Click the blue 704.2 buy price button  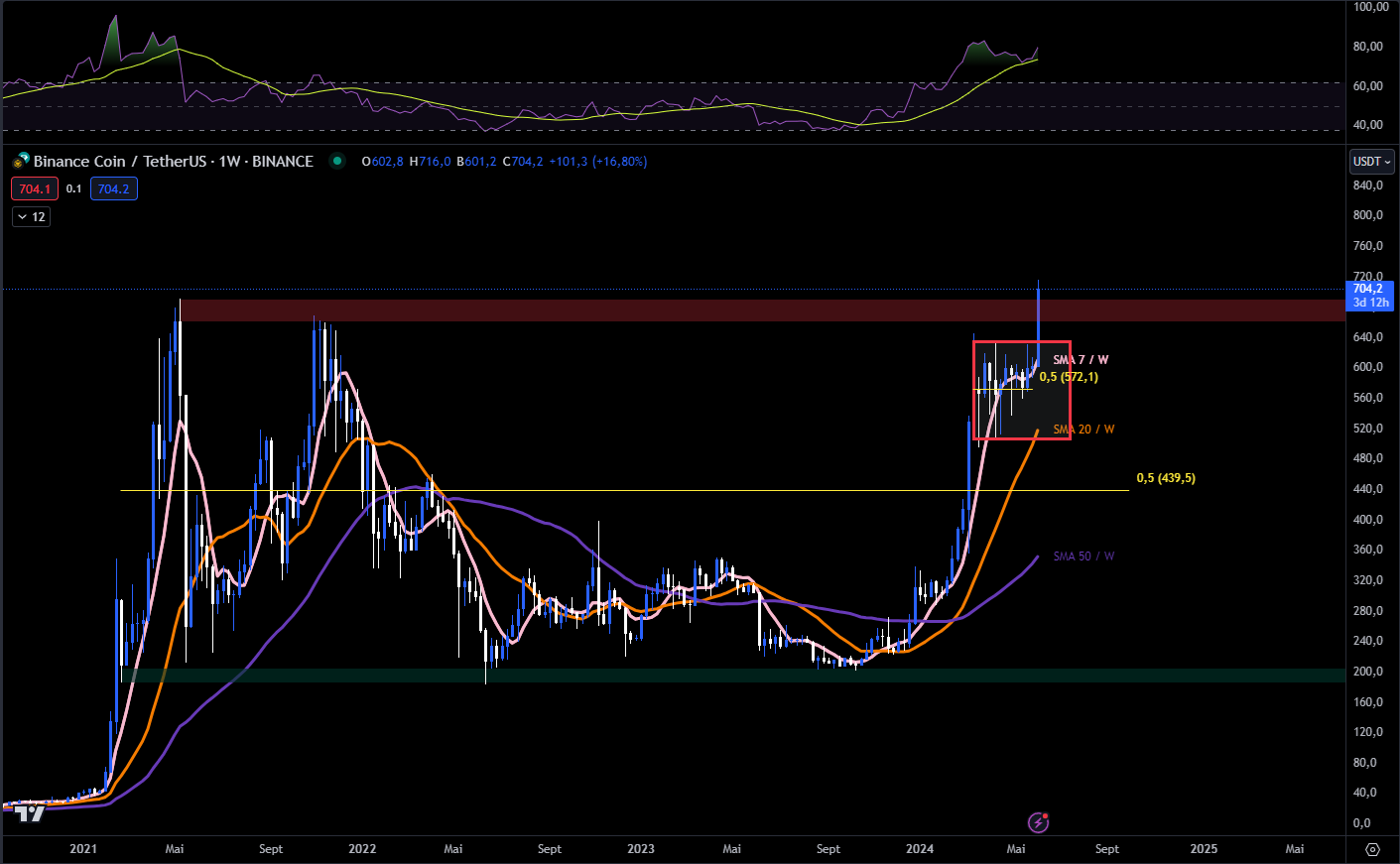point(114,188)
